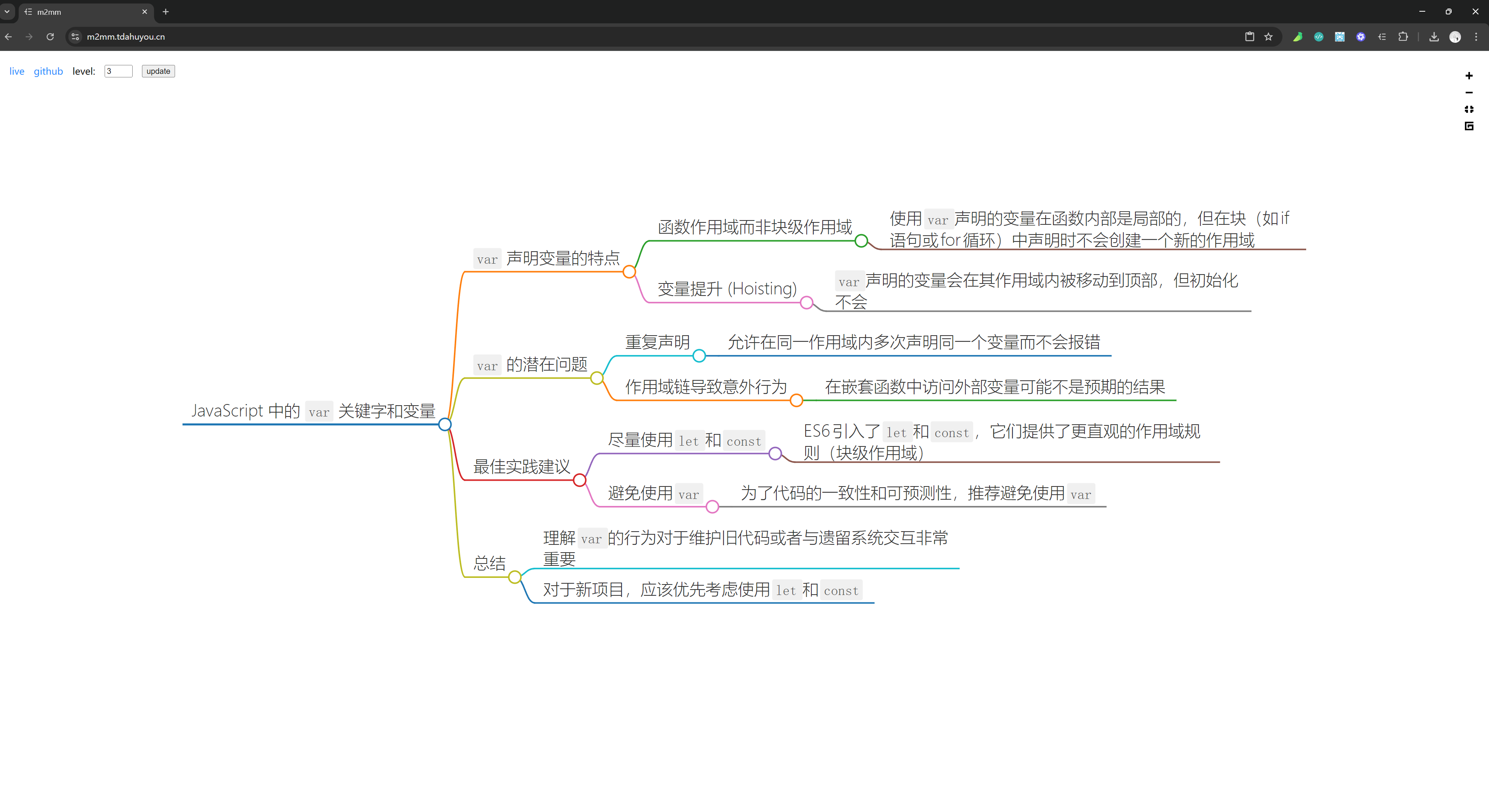Collapse the root node circle of the mindmap

coord(445,424)
